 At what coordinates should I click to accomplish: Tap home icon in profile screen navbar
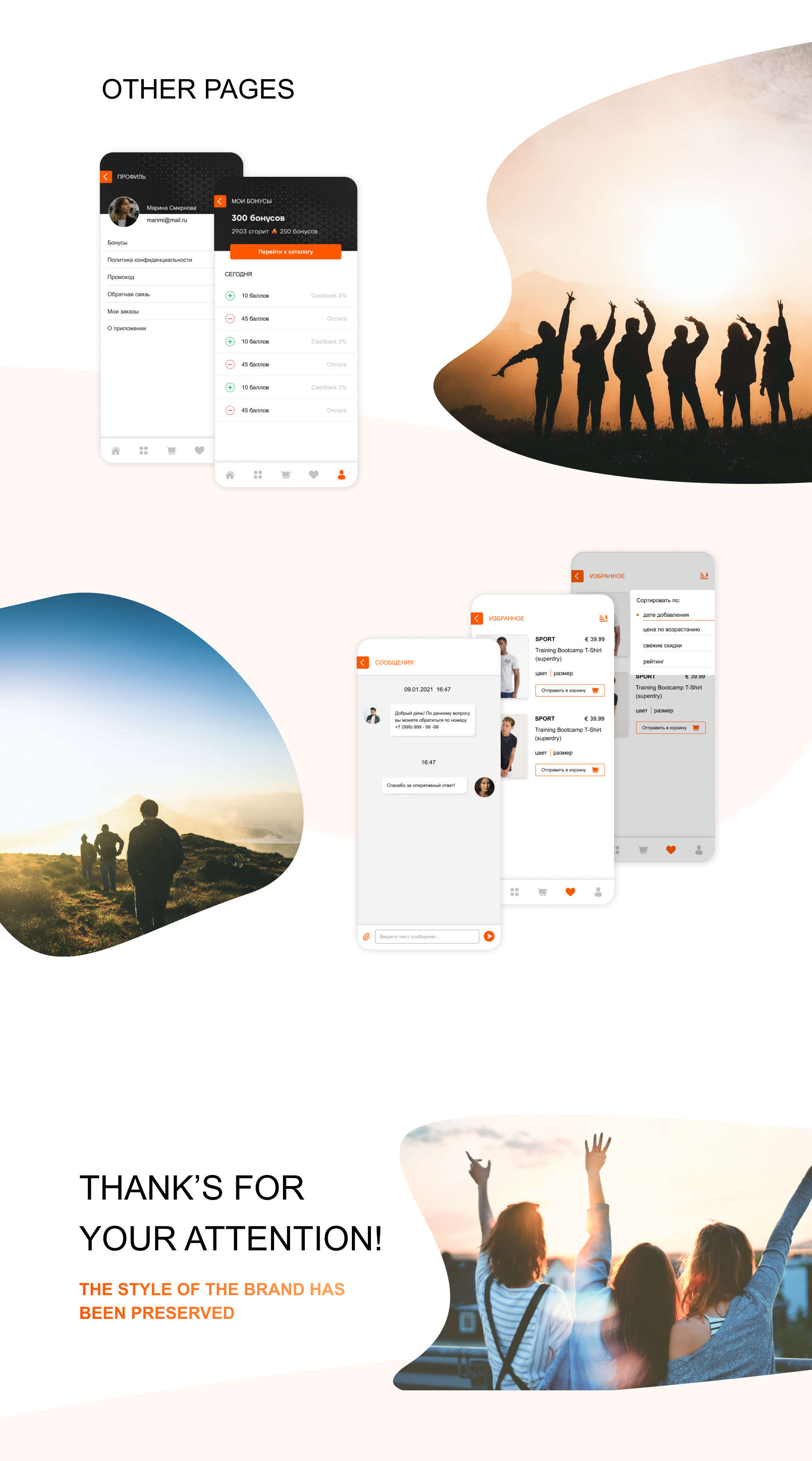pos(116,450)
